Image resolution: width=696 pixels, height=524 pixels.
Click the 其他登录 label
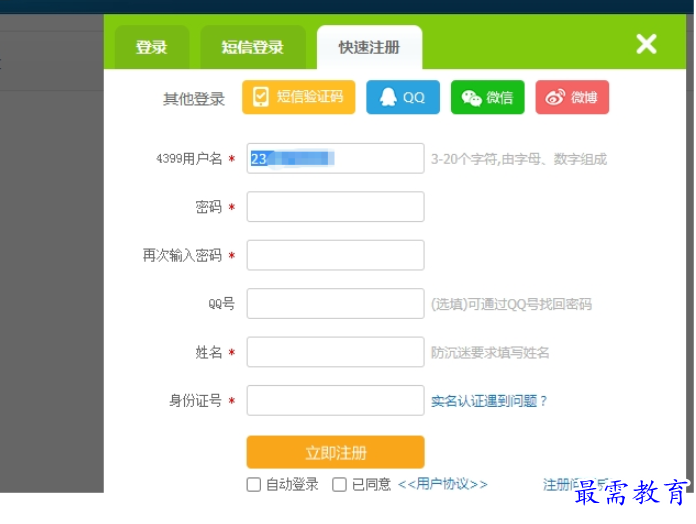coord(194,99)
